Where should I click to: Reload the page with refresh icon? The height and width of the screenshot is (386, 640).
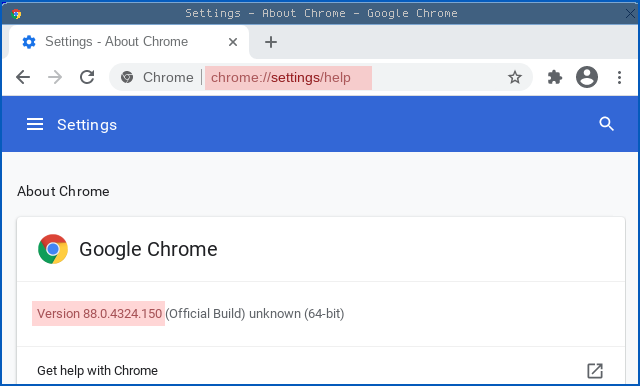[x=87, y=77]
